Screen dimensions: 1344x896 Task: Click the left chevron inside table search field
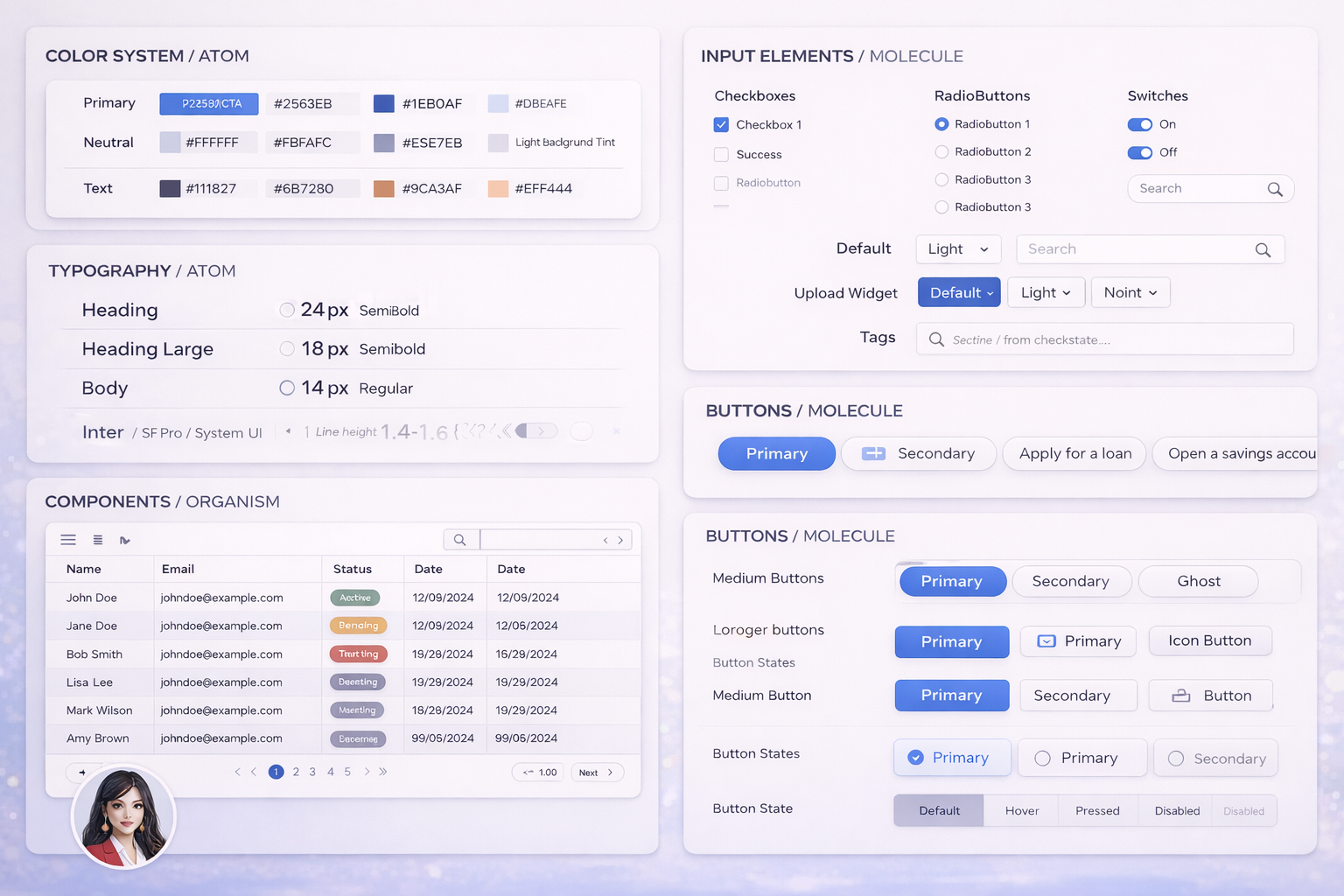(x=605, y=541)
